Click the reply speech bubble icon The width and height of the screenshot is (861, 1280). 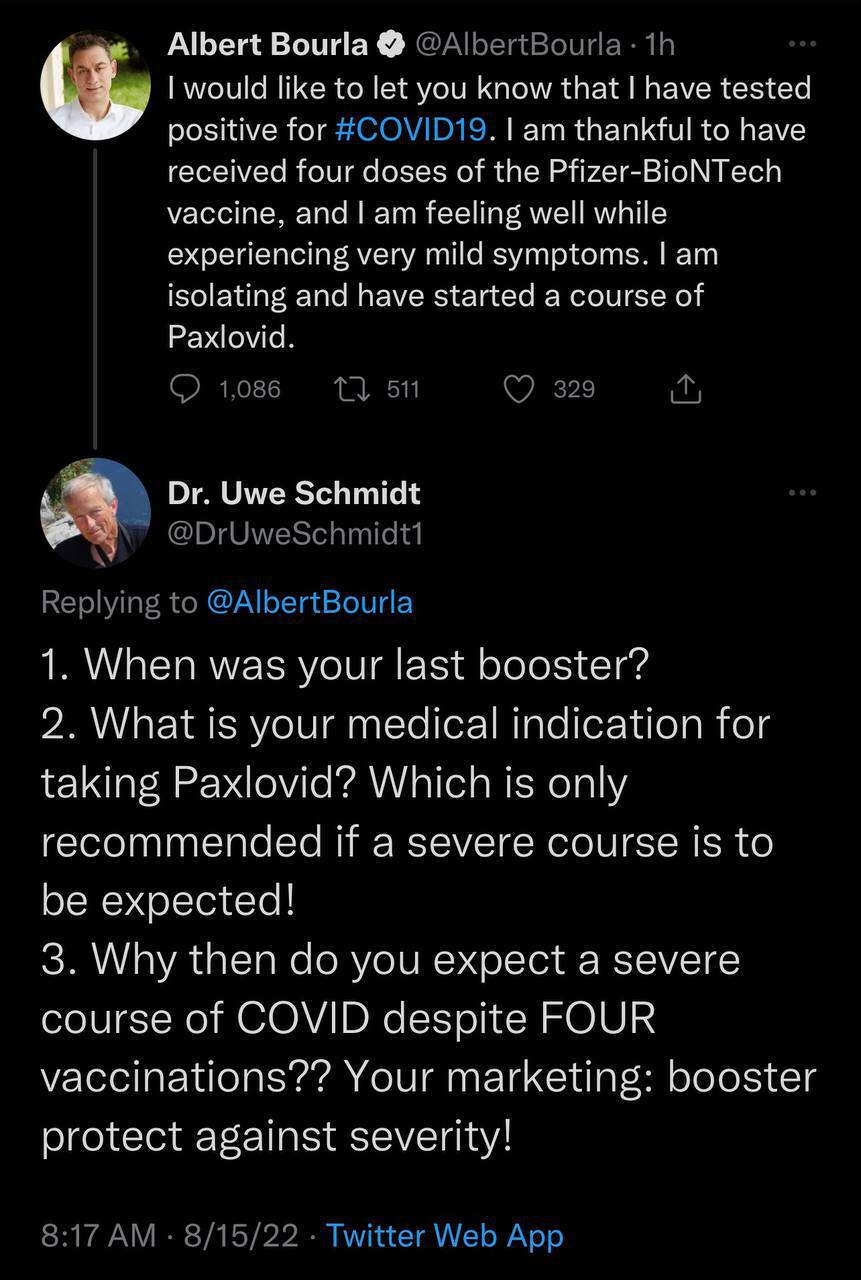(186, 389)
